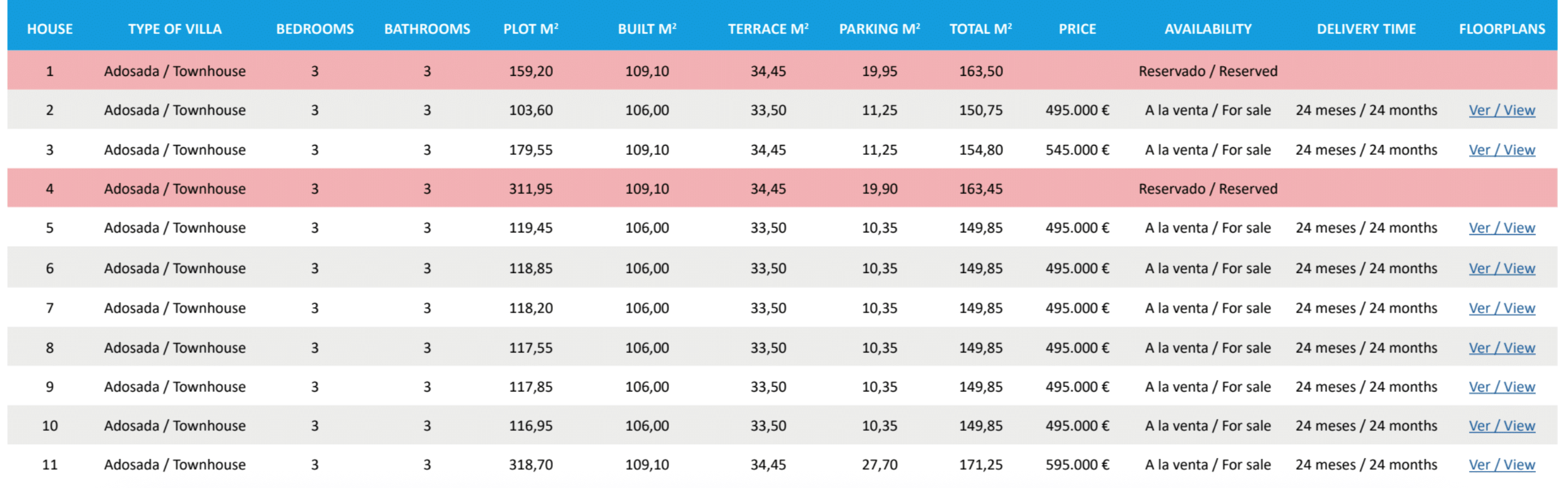Open the floorplan View link for house 6
1568x488 pixels.
[1501, 268]
